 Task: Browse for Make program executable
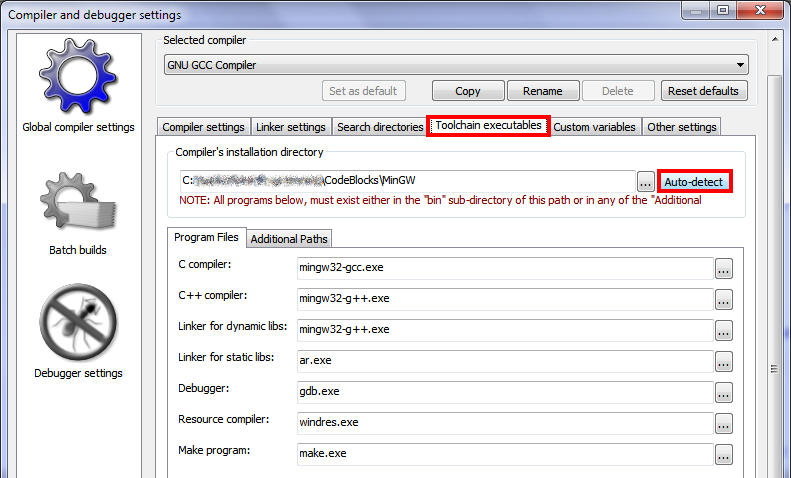724,454
